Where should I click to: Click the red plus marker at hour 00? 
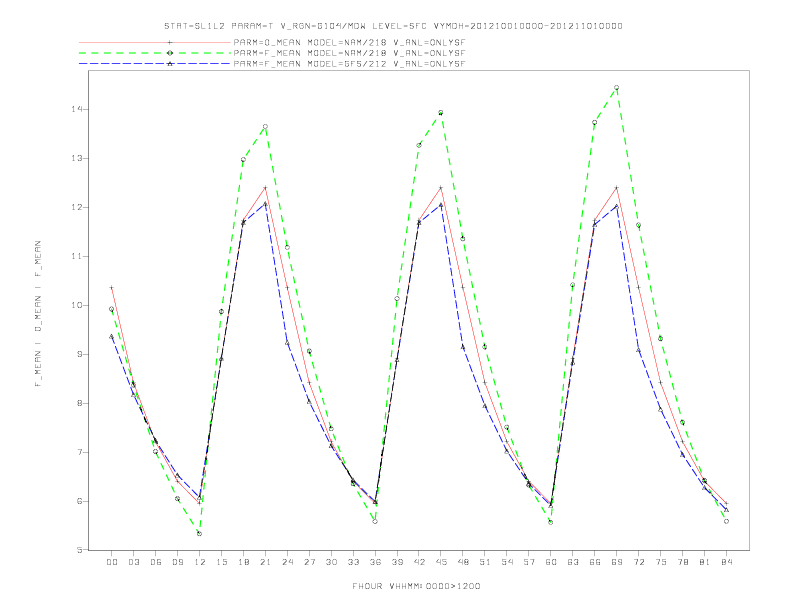(x=112, y=288)
